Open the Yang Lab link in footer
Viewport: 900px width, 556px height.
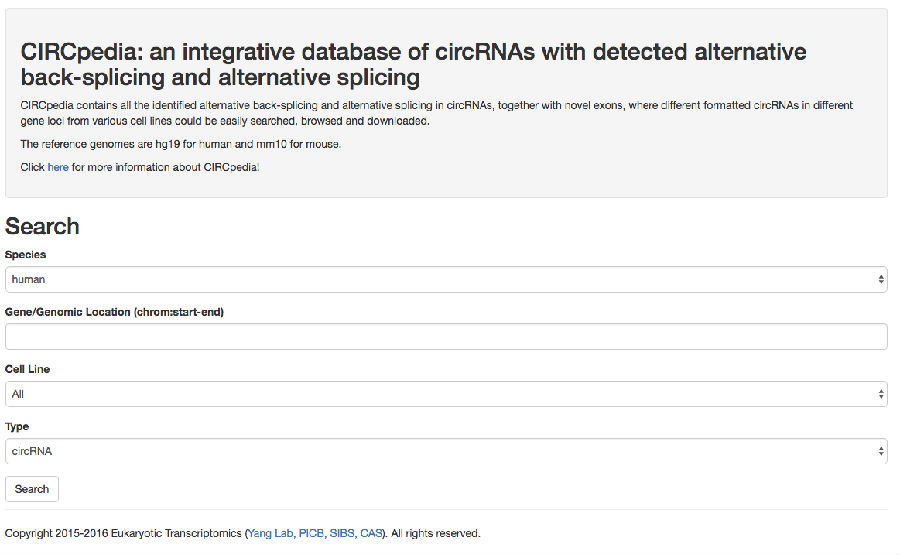(270, 533)
